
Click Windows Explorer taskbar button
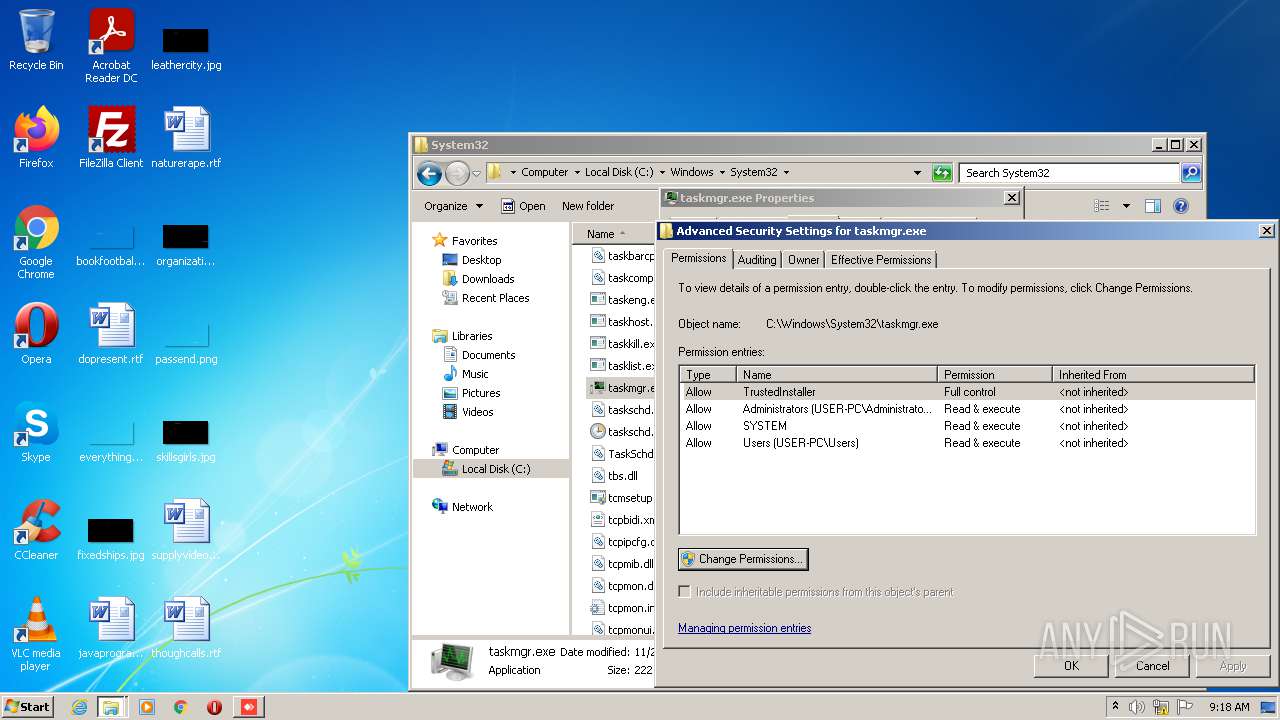111,707
